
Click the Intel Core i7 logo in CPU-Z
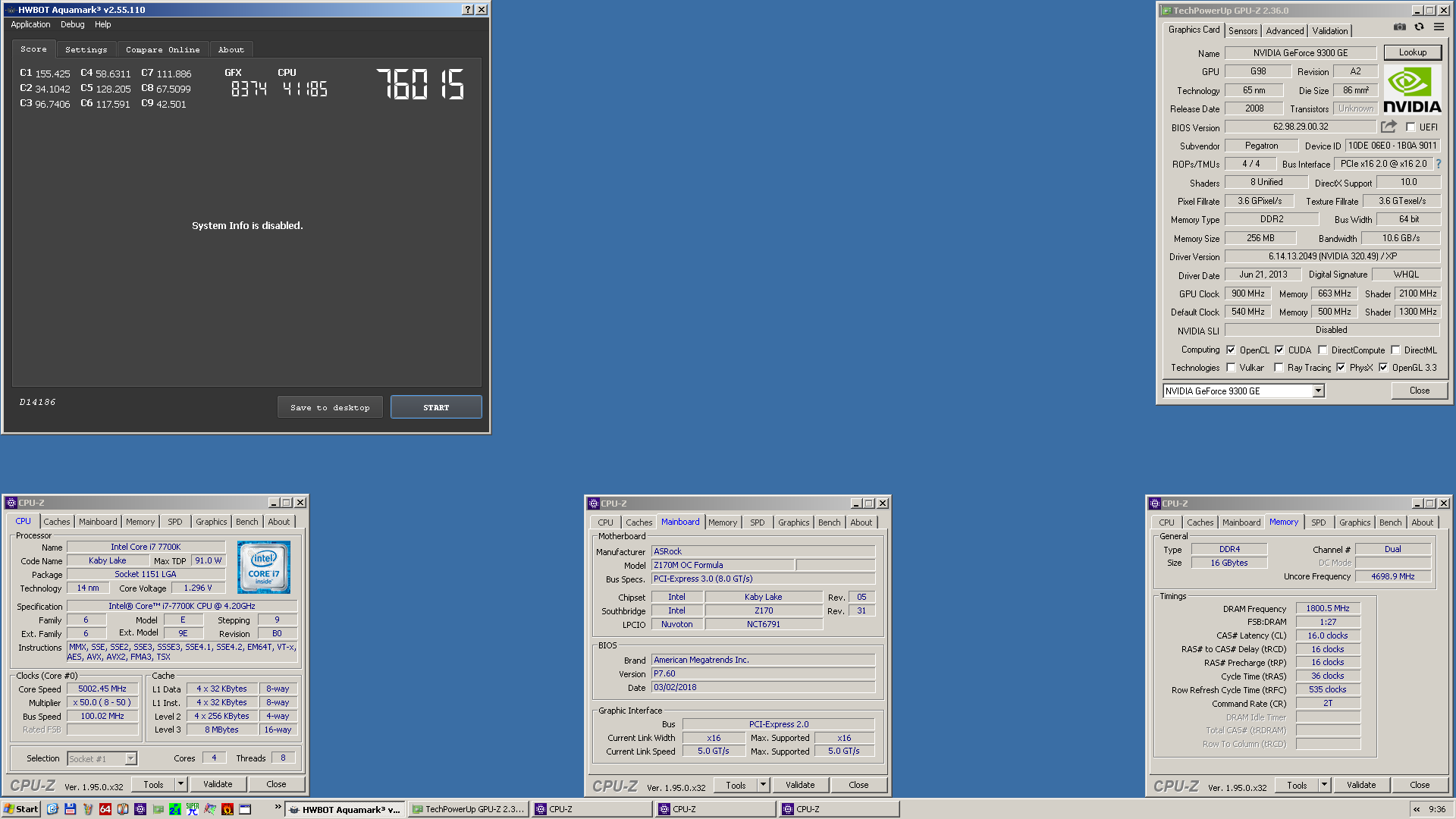point(263,567)
